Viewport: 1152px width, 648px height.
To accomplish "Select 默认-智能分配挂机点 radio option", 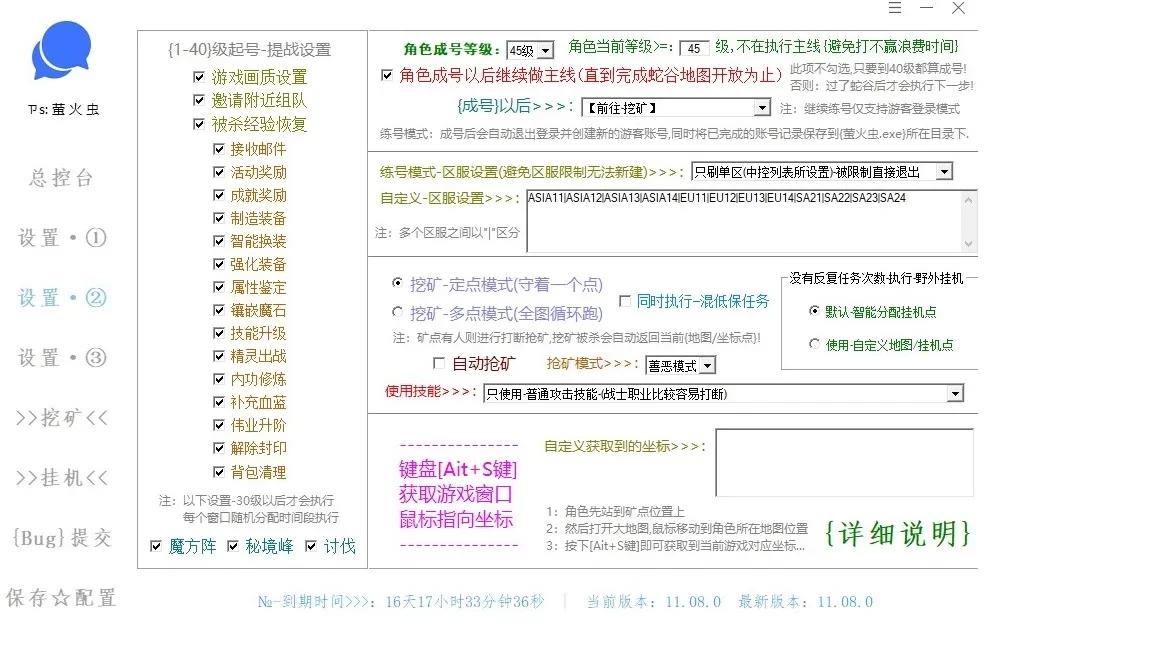I will (x=814, y=311).
